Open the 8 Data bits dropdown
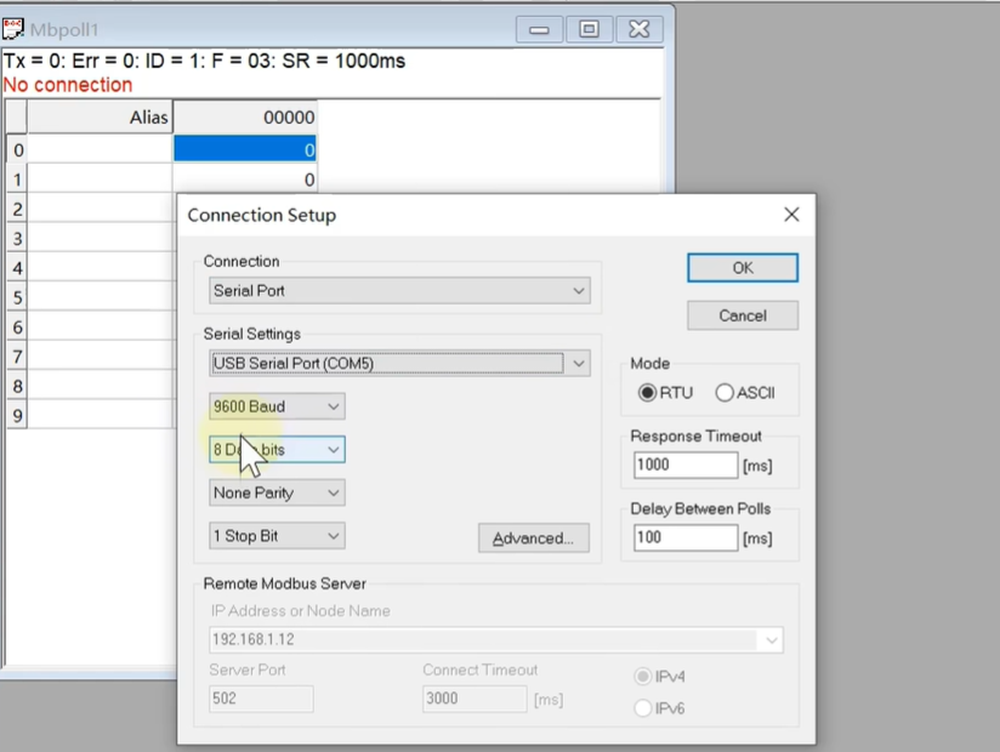1000x752 pixels. [277, 450]
